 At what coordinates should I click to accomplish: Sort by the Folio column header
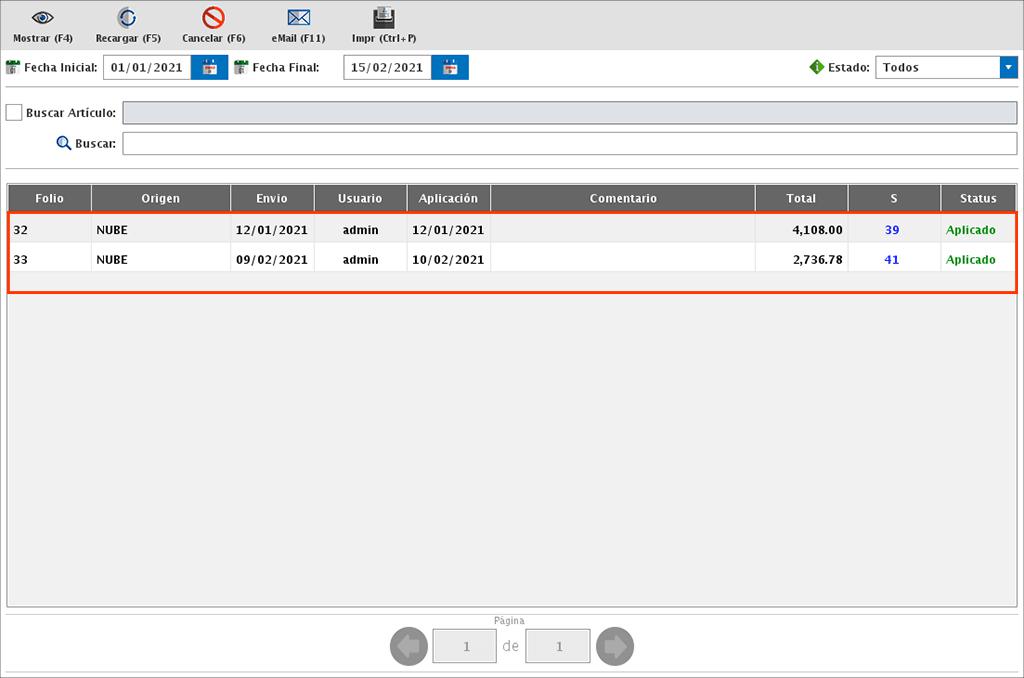[x=49, y=198]
